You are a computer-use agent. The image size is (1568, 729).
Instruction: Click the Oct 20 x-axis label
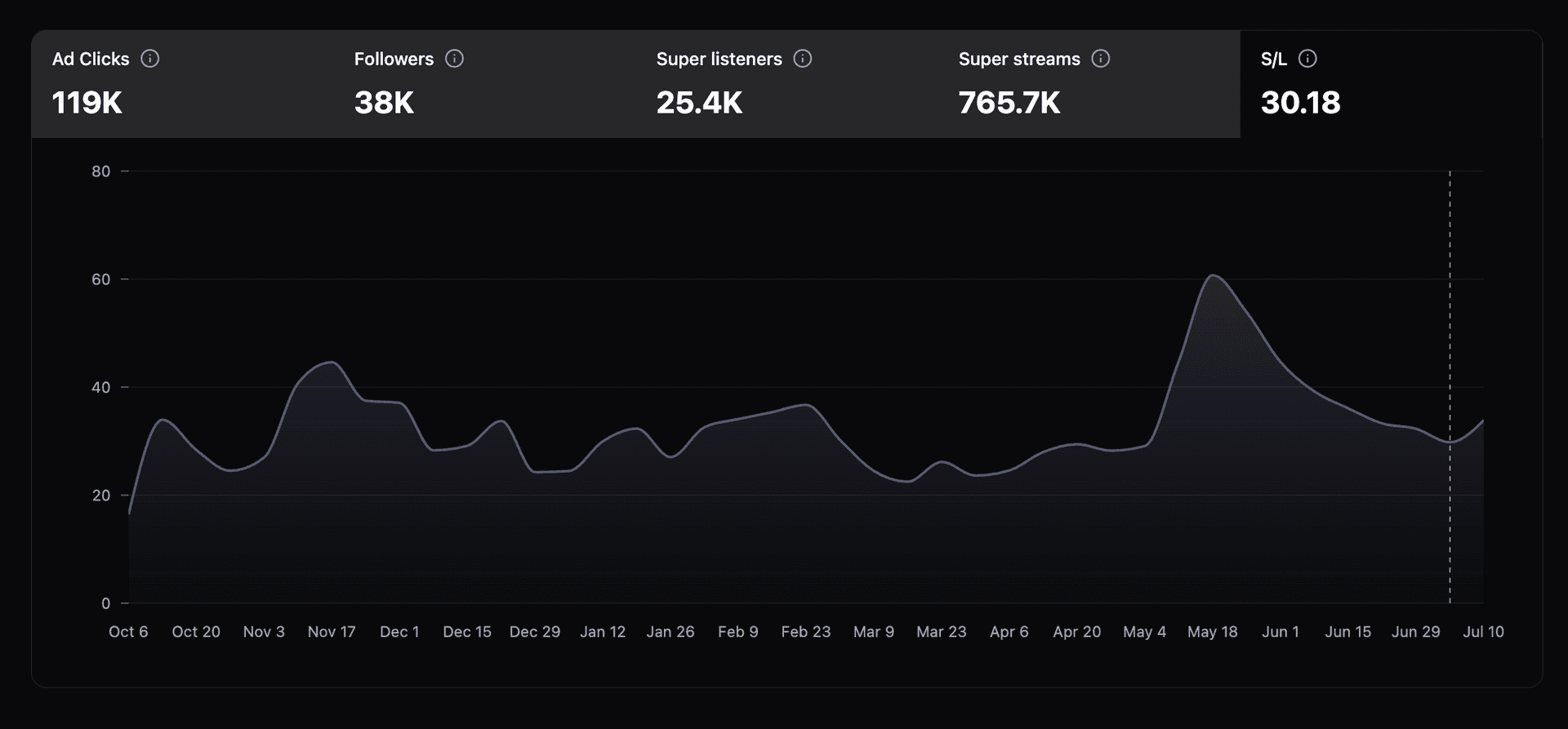point(196,632)
